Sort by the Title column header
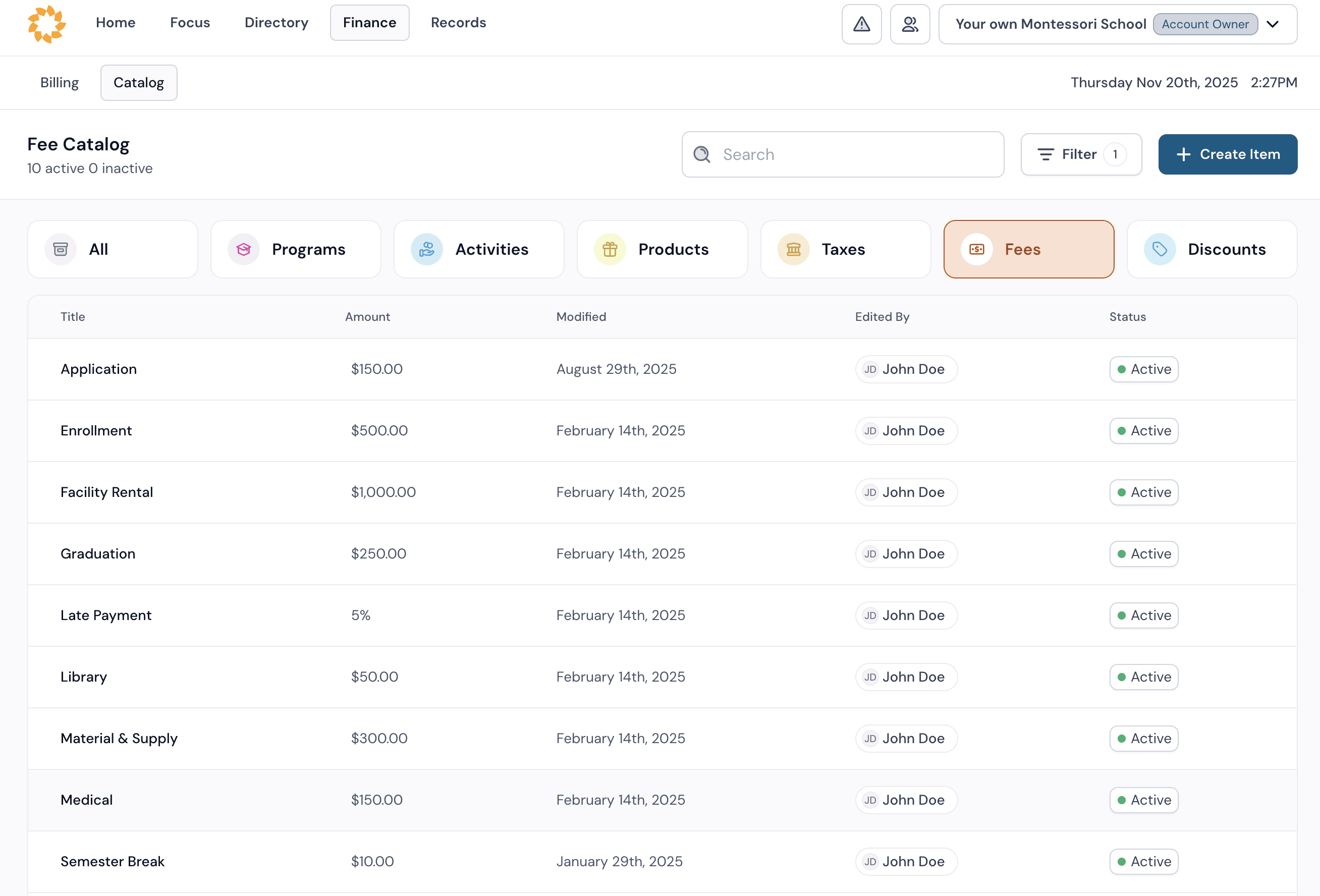The image size is (1320, 896). coord(73,317)
